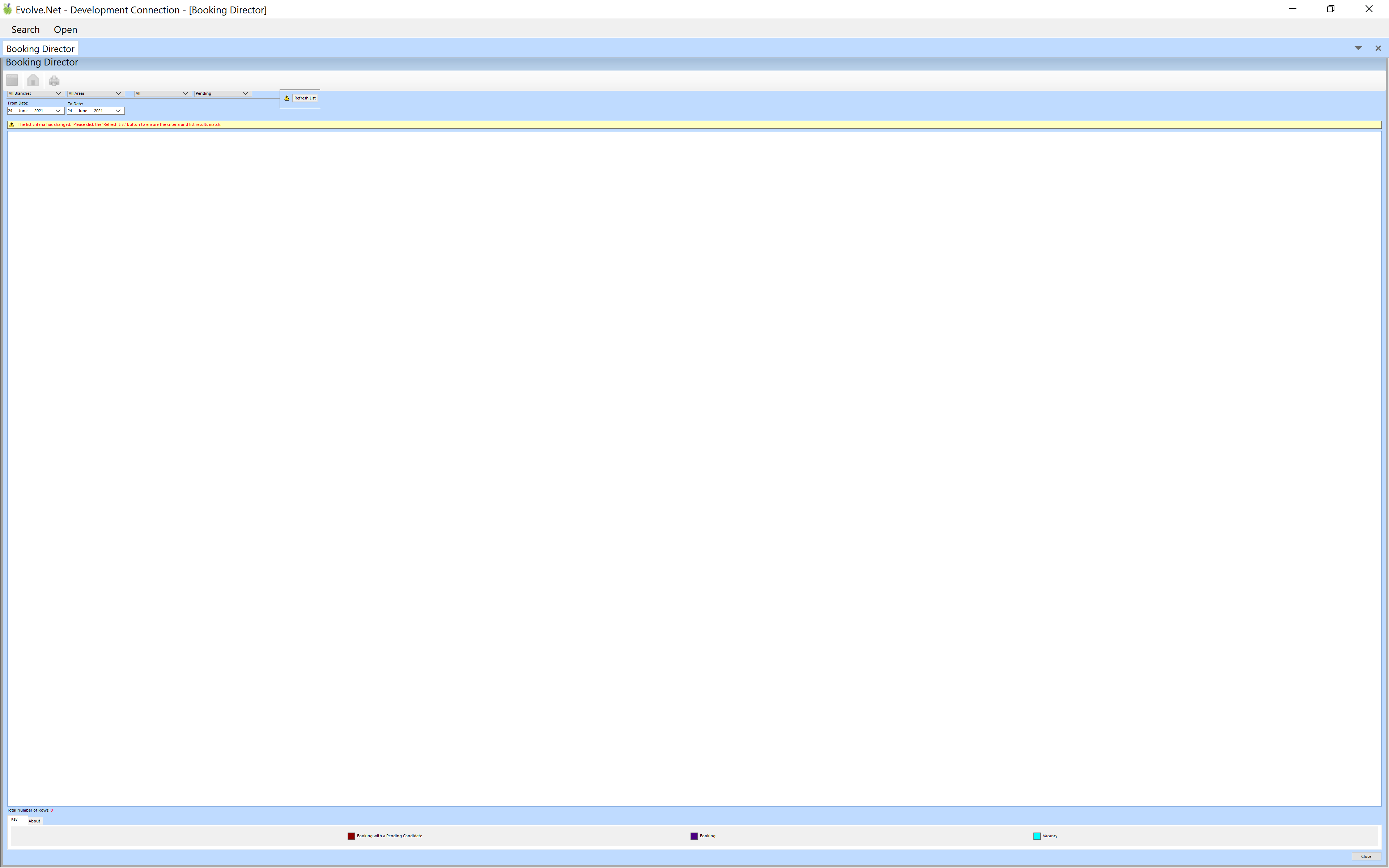Open the To Date calendar picker
The image size is (1389, 868).
click(x=118, y=111)
